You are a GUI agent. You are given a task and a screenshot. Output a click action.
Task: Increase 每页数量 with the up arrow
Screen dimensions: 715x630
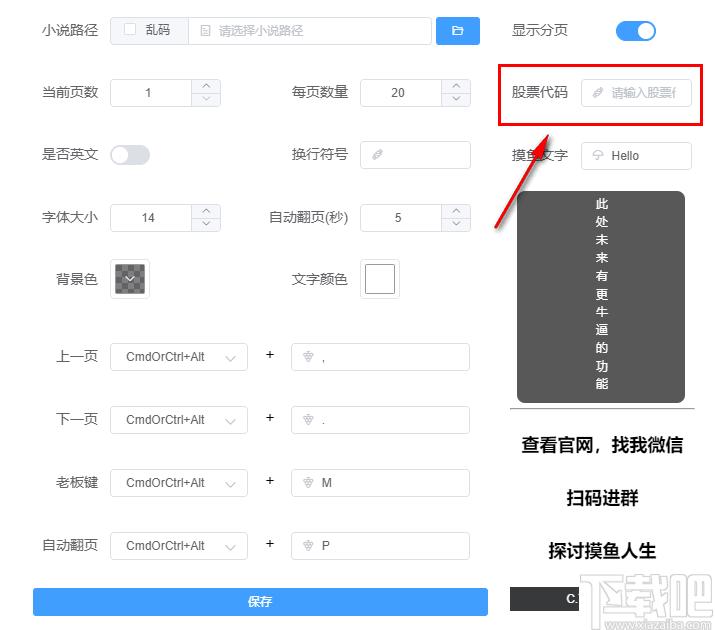456,86
